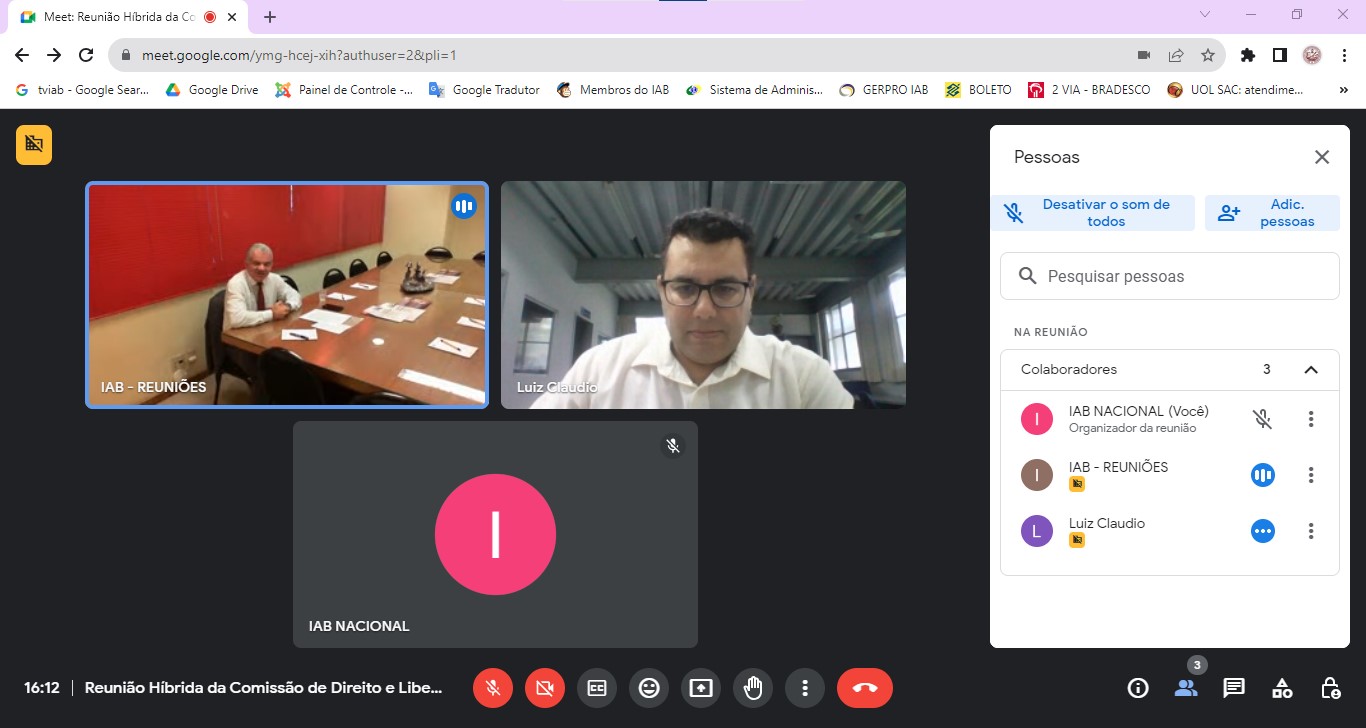The width and height of the screenshot is (1366, 728).
Task: Open more options for Luiz Claudio
Action: click(1311, 531)
